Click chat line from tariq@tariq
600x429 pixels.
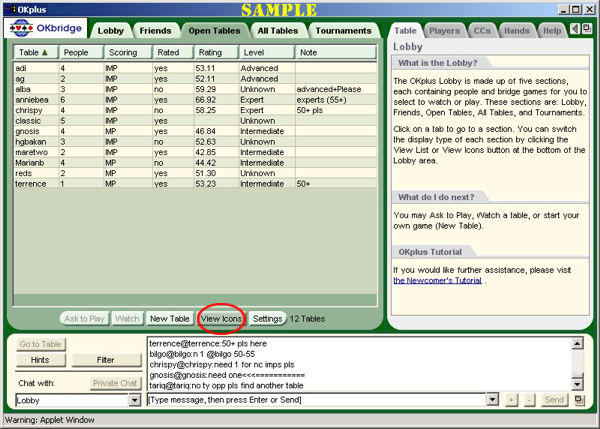coord(226,386)
